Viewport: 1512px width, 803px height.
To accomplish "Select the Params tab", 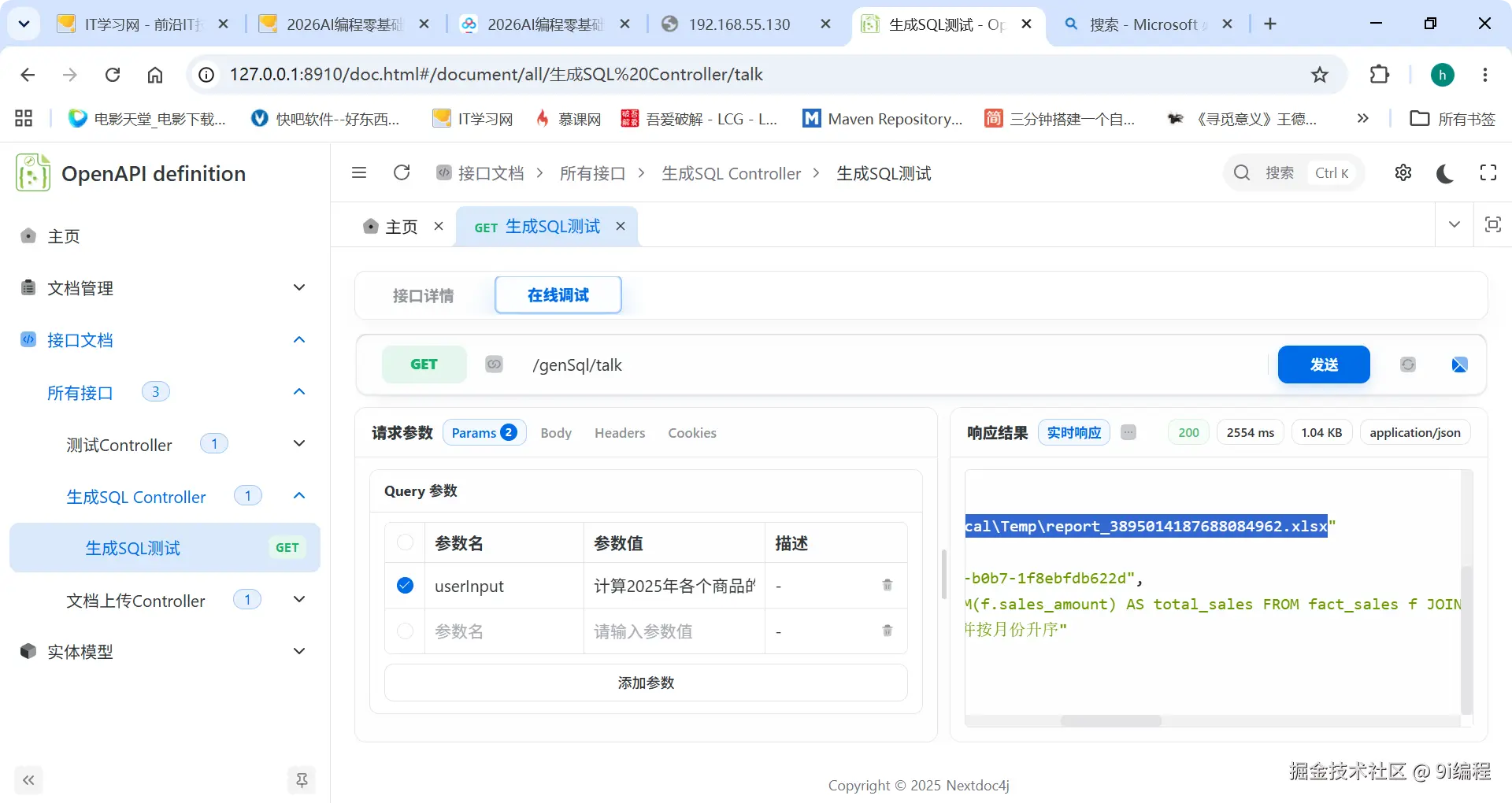I will point(484,432).
